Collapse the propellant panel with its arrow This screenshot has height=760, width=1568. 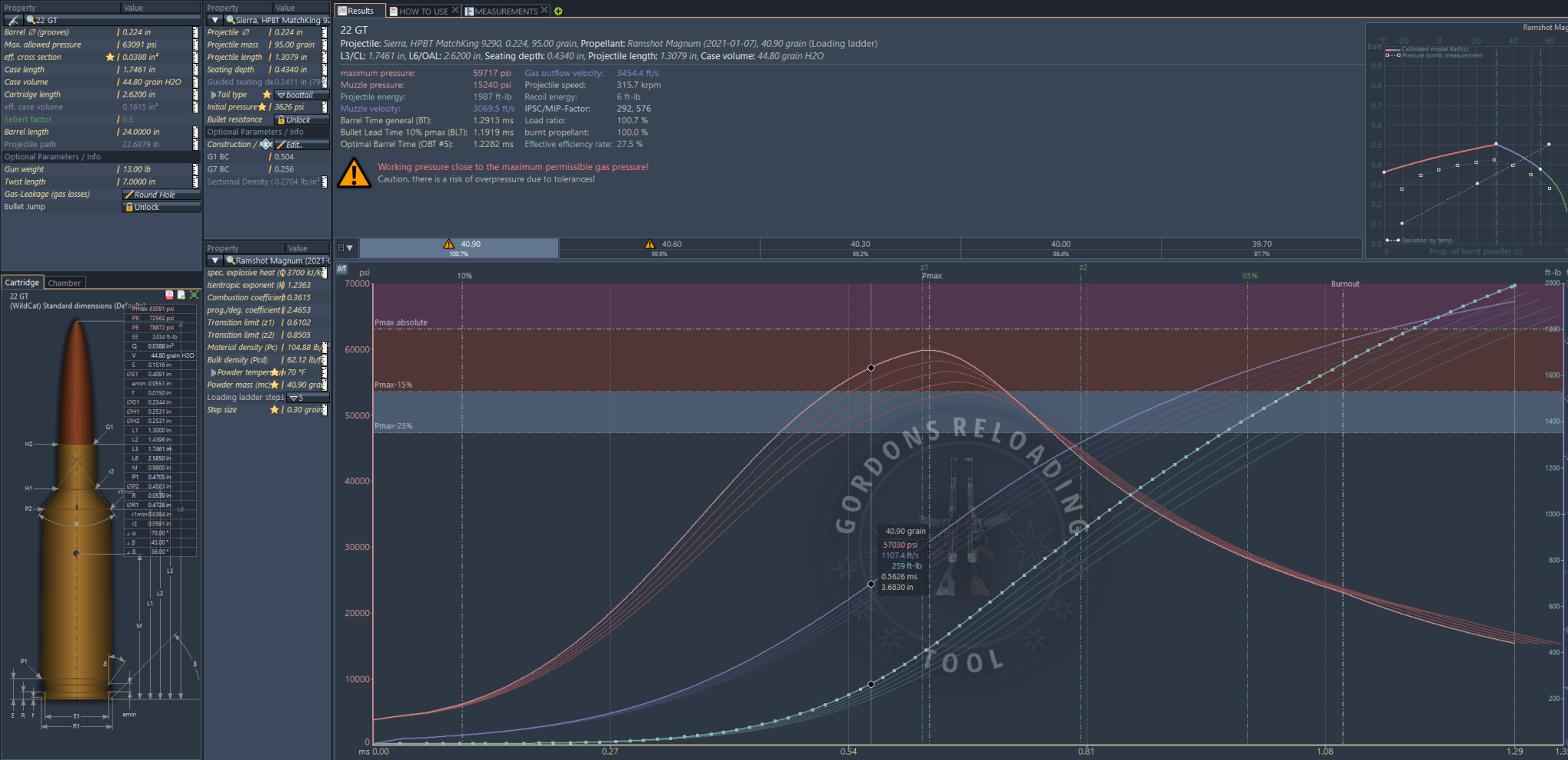click(x=215, y=260)
